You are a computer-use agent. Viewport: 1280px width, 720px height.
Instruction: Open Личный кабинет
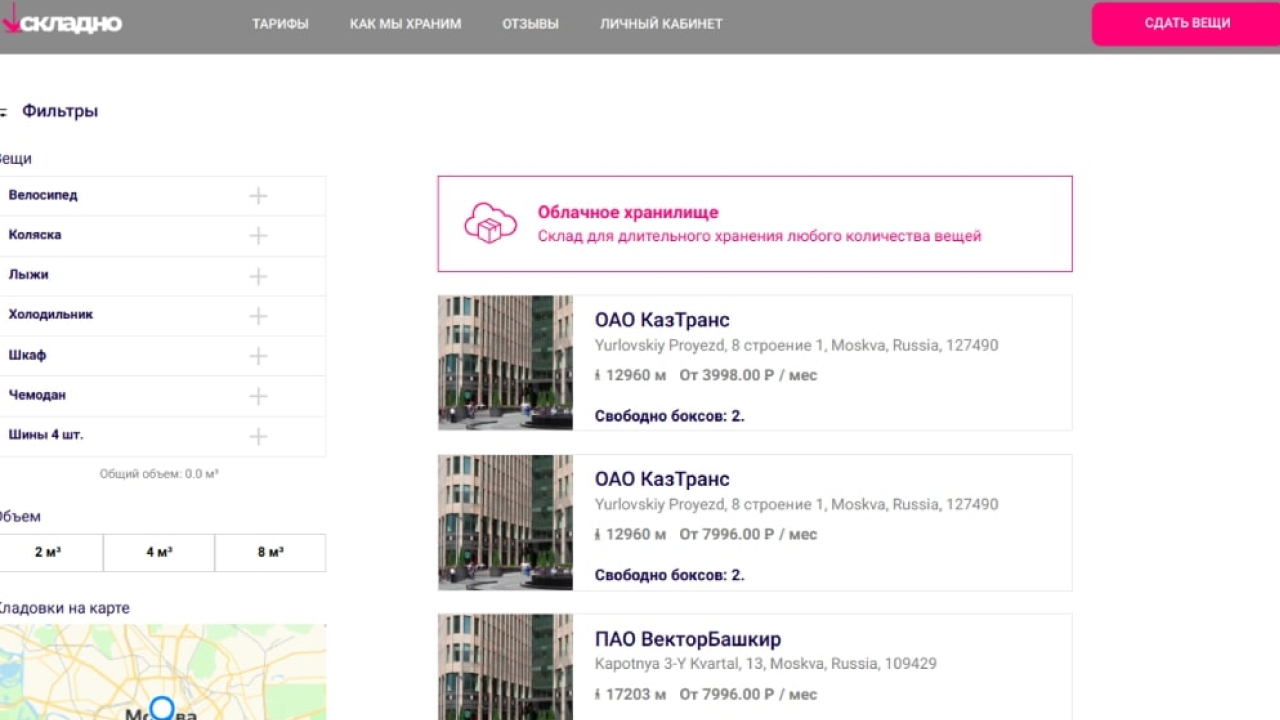(x=660, y=24)
